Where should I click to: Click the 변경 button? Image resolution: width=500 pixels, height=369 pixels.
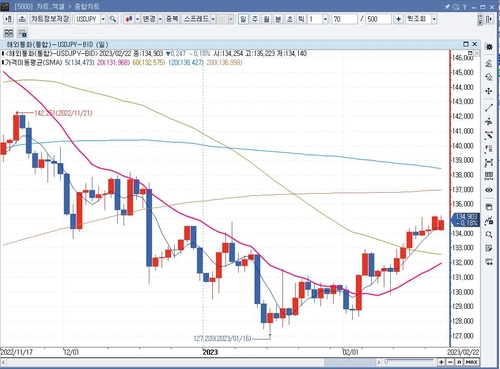[x=149, y=19]
